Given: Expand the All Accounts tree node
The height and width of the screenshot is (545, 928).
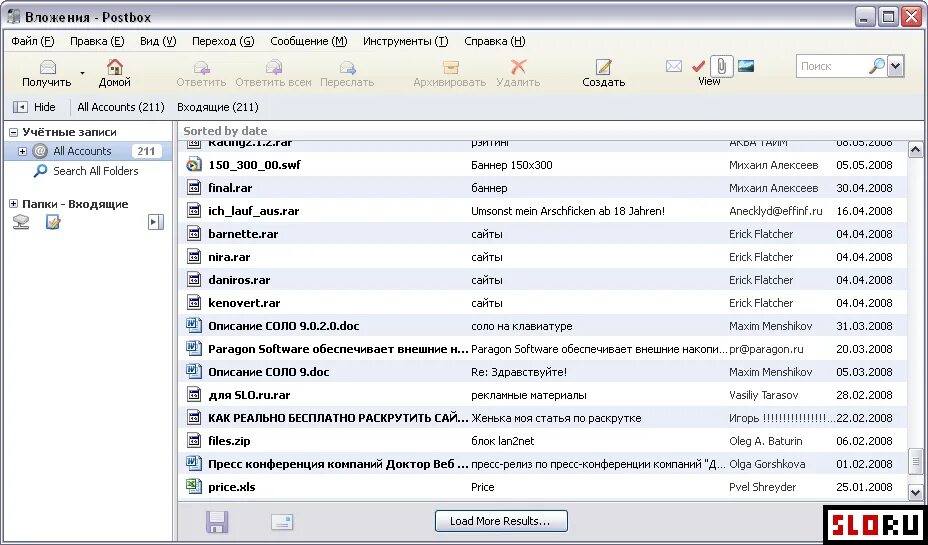Looking at the screenshot, I should click(22, 151).
